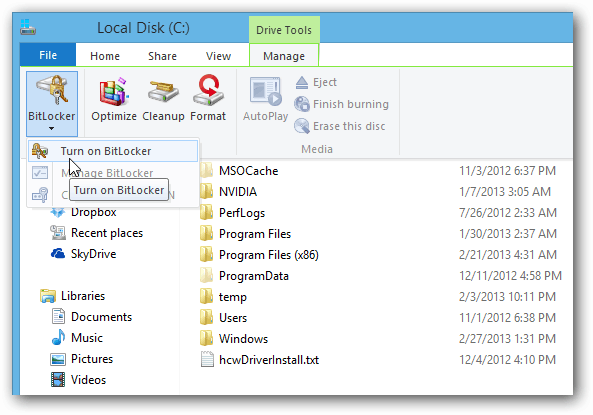
Task: Click the Windows date 2/27/2013 1:31 PM
Action: click(507, 339)
